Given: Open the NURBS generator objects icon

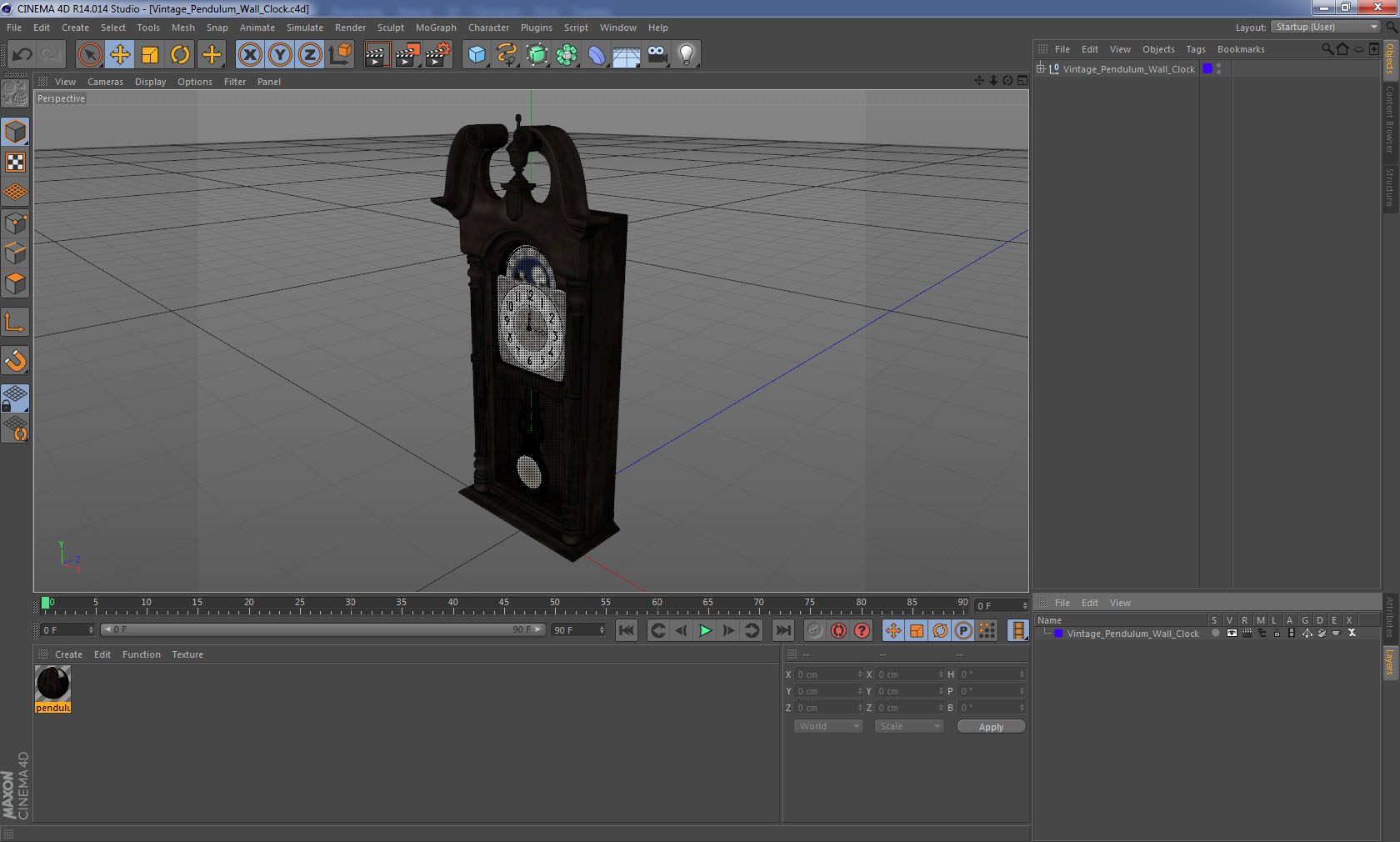Looking at the screenshot, I should (537, 55).
